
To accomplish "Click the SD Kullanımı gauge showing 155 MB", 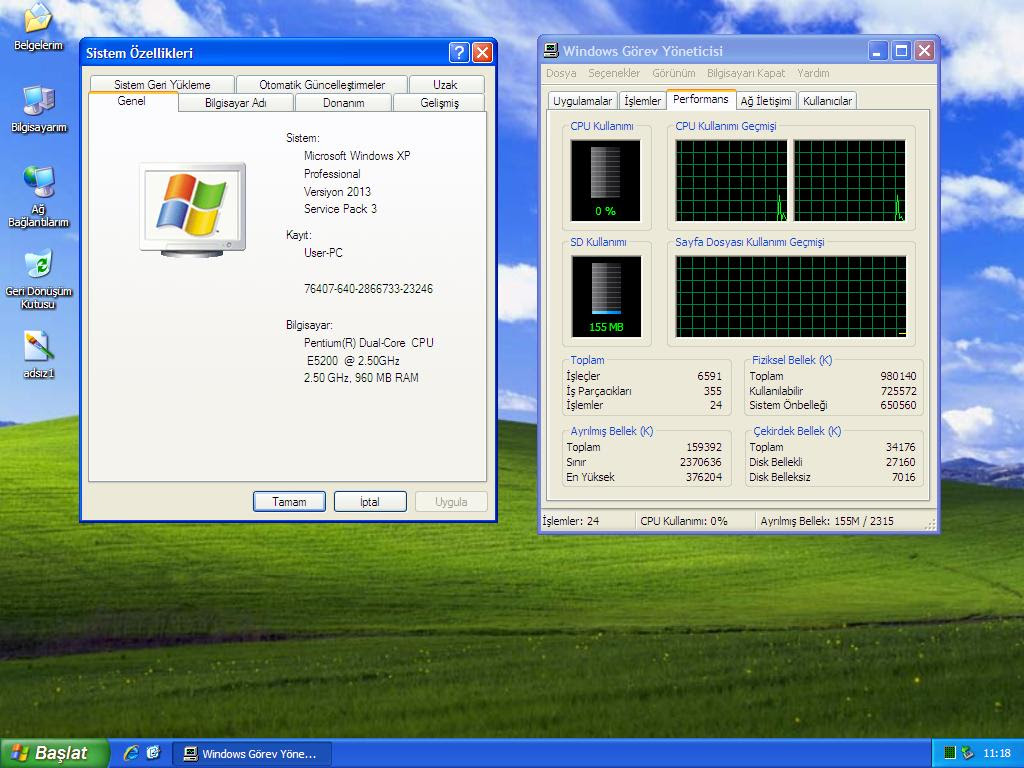I will [x=606, y=296].
